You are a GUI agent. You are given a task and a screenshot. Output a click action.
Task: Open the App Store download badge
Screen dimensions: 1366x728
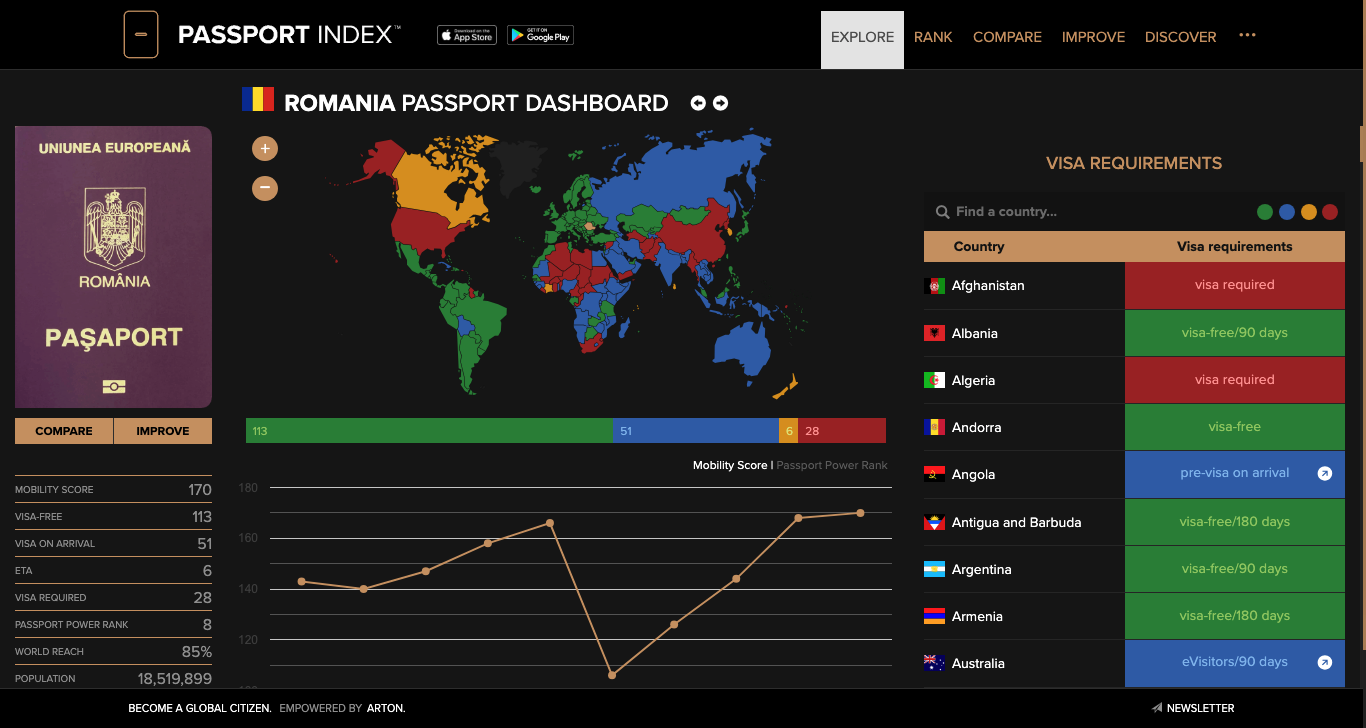[x=467, y=35]
